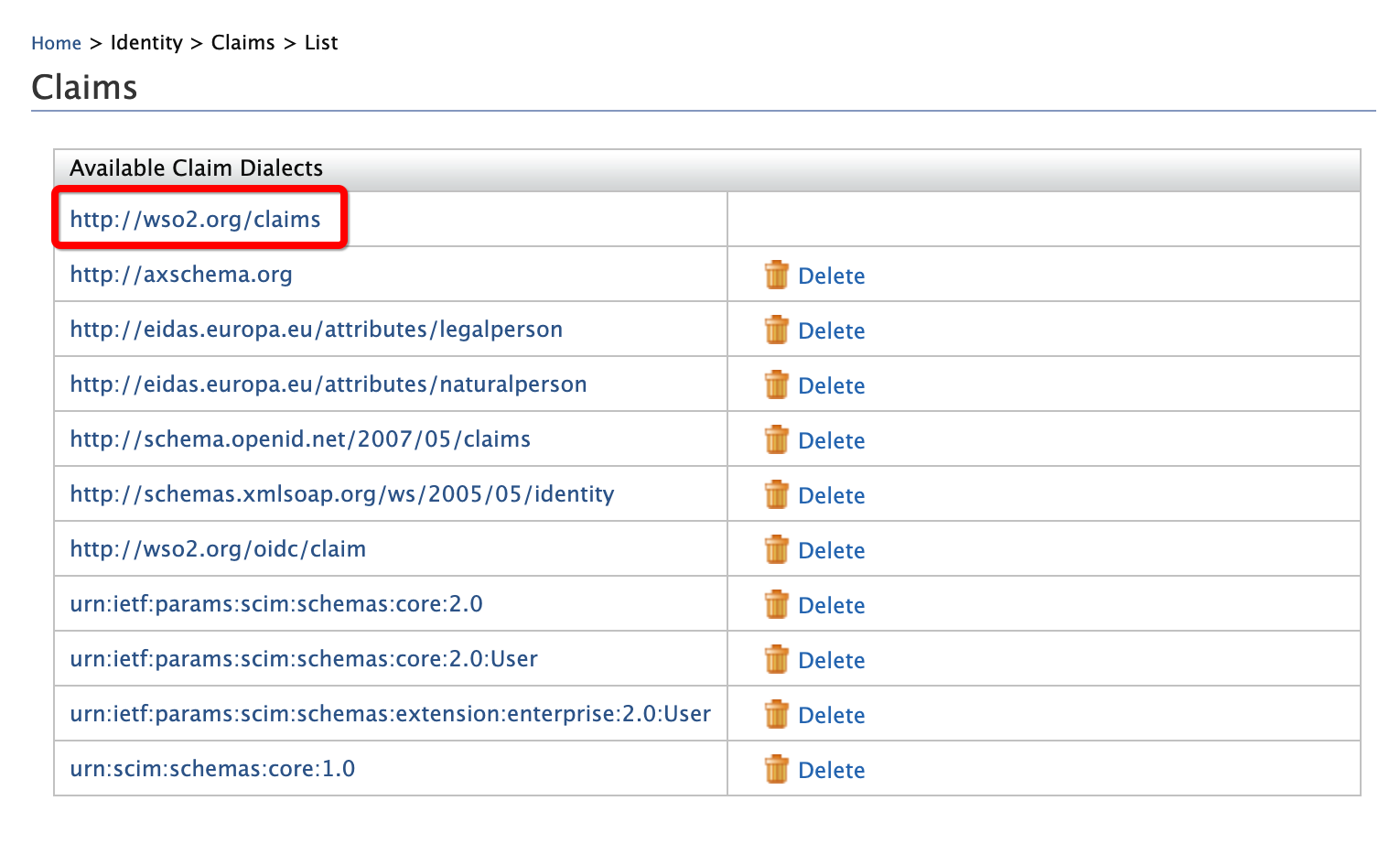This screenshot has height=844, width=1400.
Task: Open schema.openid.net/2007/05/claims dialect
Action: coord(300,439)
